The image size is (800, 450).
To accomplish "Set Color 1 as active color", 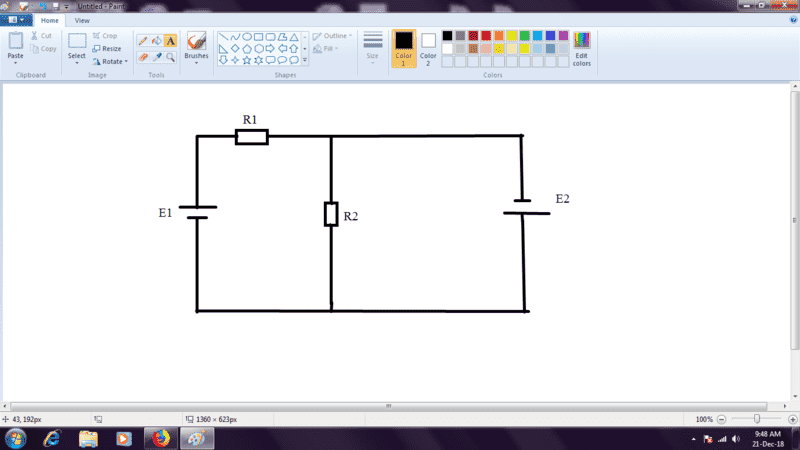I will [x=404, y=46].
